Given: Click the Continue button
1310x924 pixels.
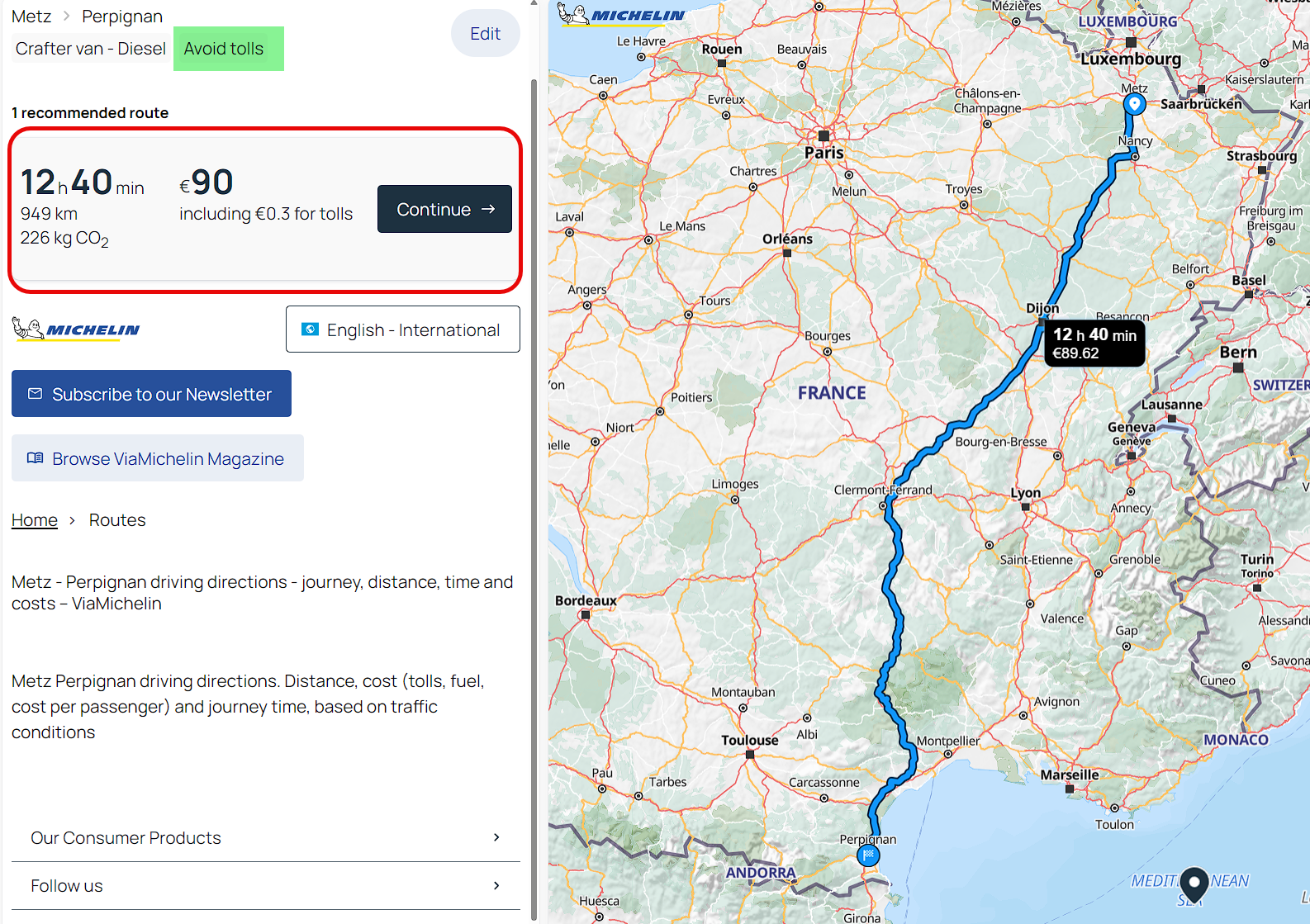Looking at the screenshot, I should [444, 209].
